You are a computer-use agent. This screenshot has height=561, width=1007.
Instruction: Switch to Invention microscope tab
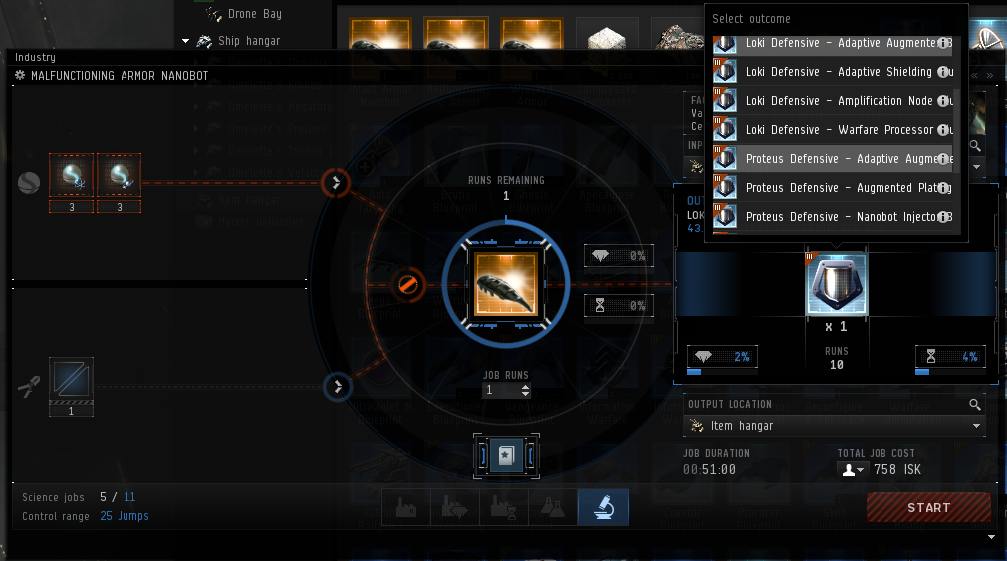[x=603, y=508]
